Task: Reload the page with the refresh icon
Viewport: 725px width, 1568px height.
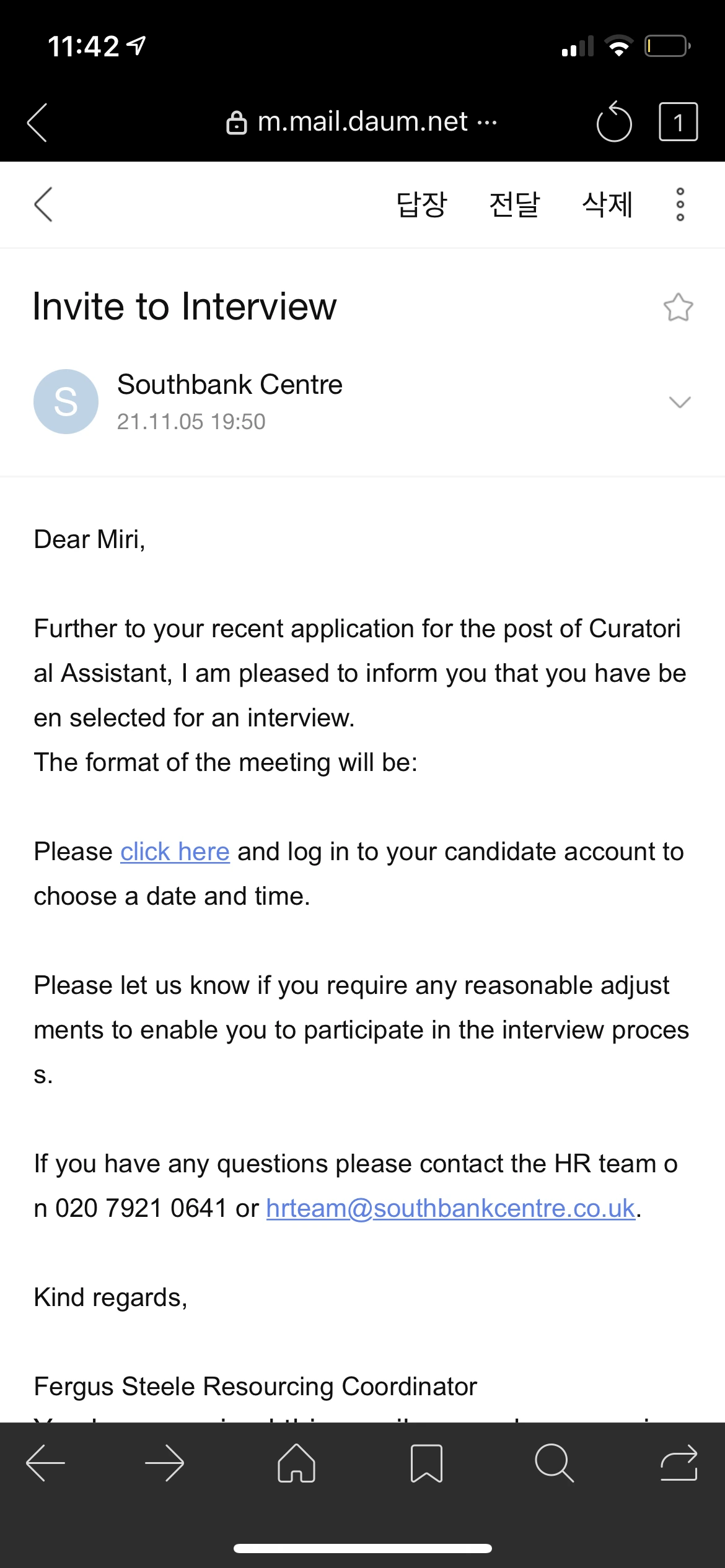Action: pyautogui.click(x=613, y=122)
